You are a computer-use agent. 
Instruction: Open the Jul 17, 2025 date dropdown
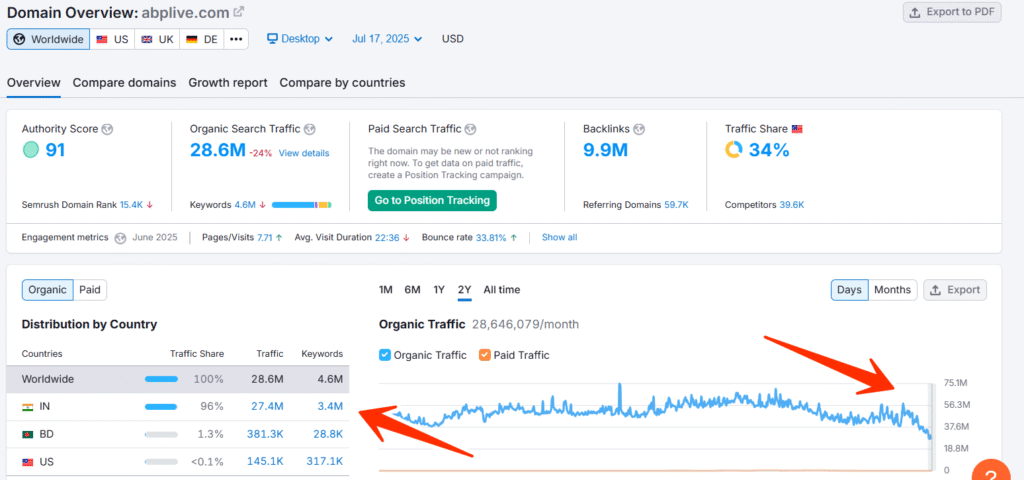(x=387, y=39)
